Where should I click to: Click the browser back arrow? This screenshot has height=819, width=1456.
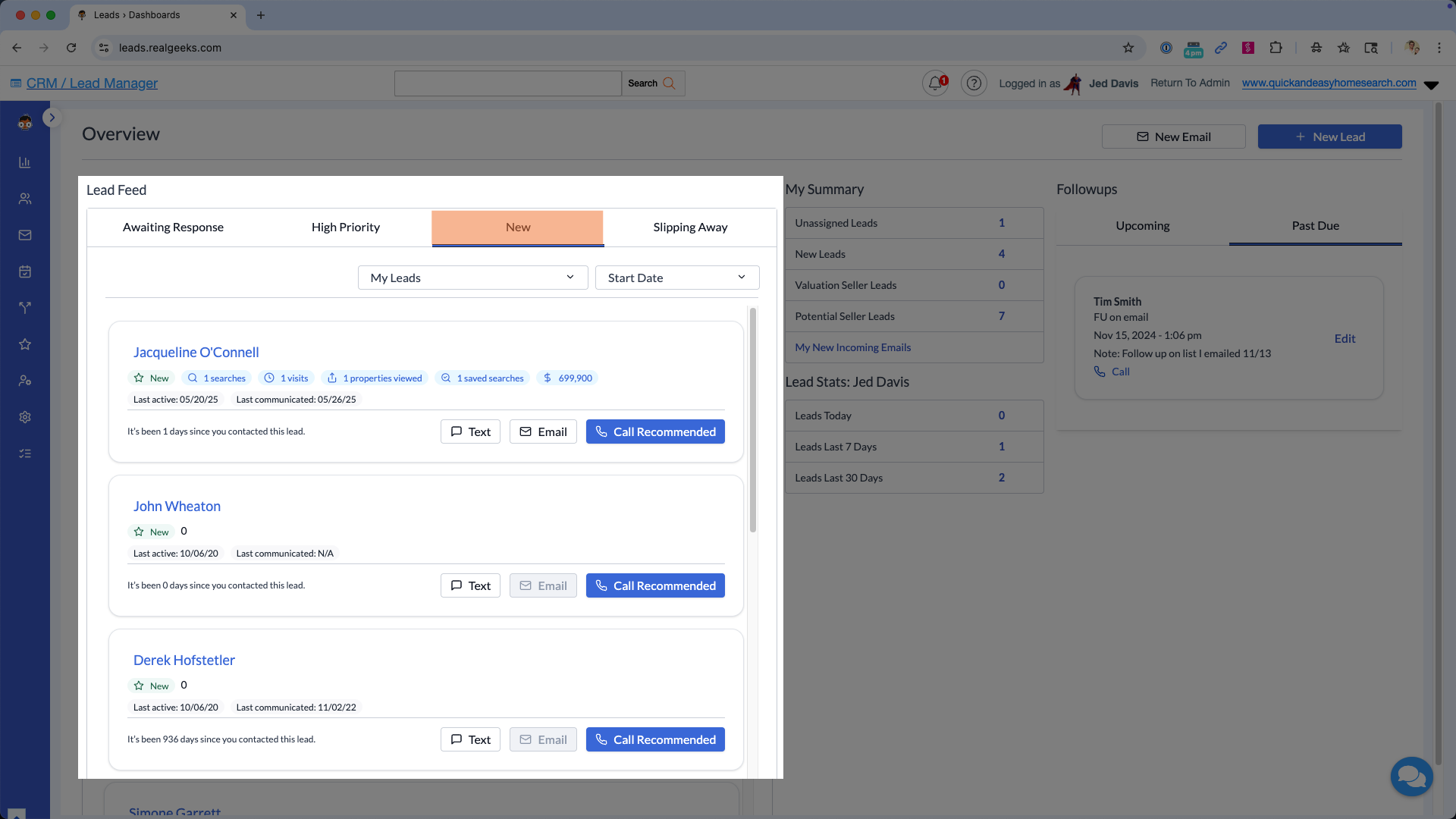[17, 48]
